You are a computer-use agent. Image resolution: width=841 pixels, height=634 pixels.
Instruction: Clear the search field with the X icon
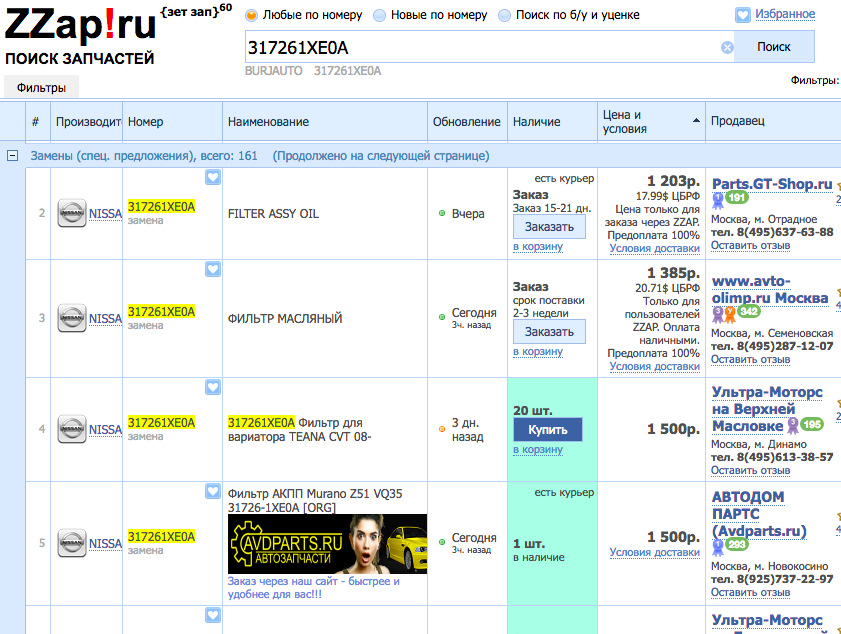click(727, 47)
